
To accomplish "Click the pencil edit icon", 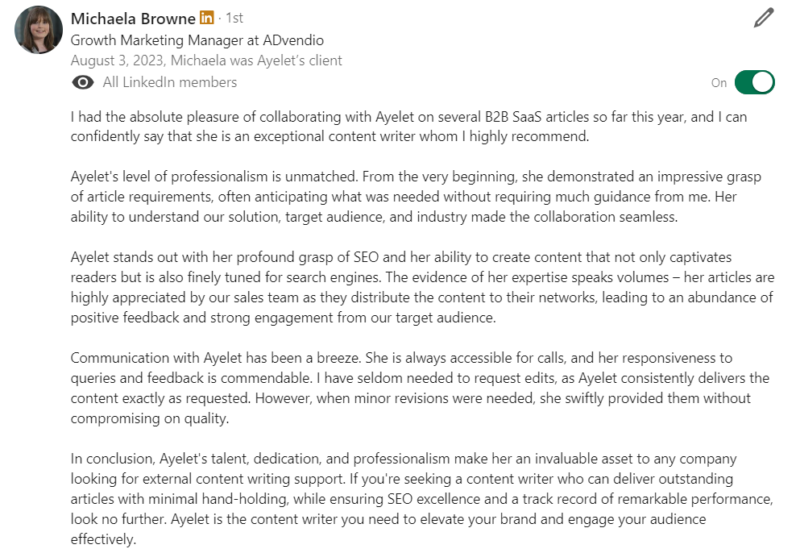I will pyautogui.click(x=763, y=18).
